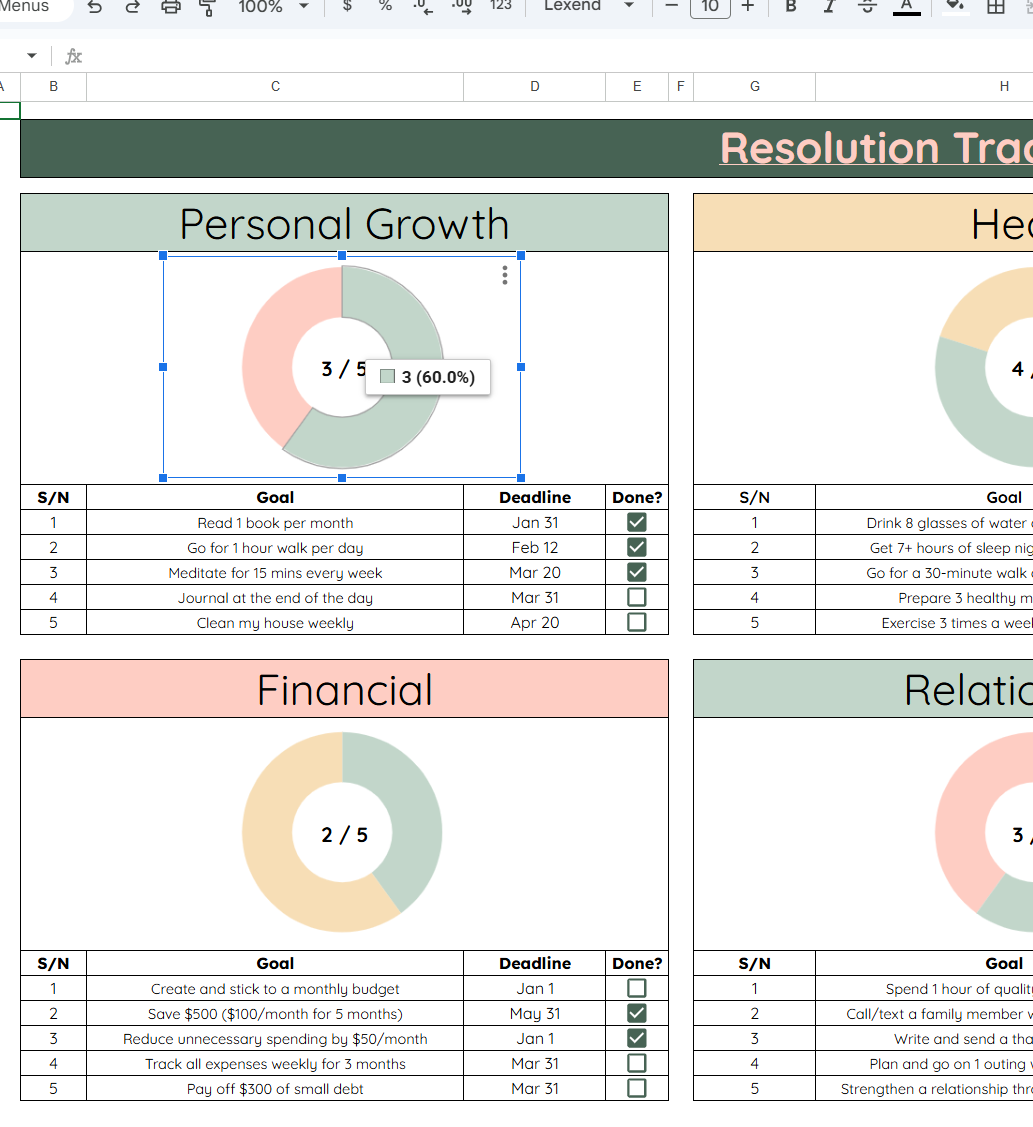Screen dimensions: 1033x1127
Task: Click the font size input field
Action: click(x=710, y=6)
